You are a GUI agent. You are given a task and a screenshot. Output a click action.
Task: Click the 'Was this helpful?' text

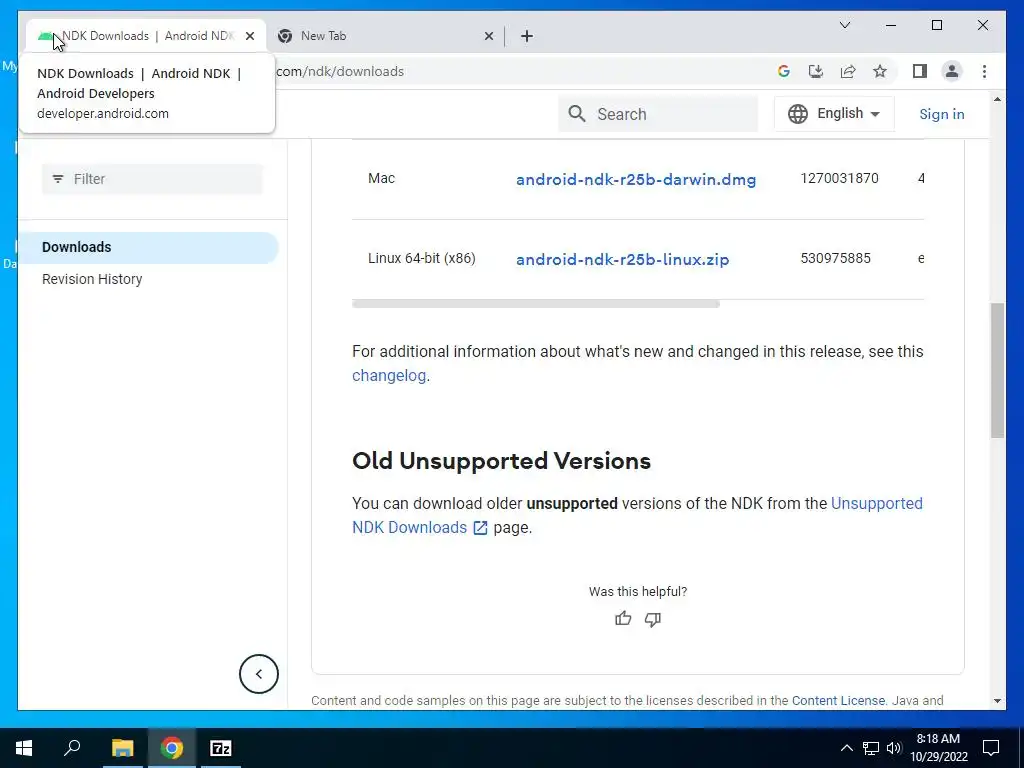pyautogui.click(x=637, y=592)
